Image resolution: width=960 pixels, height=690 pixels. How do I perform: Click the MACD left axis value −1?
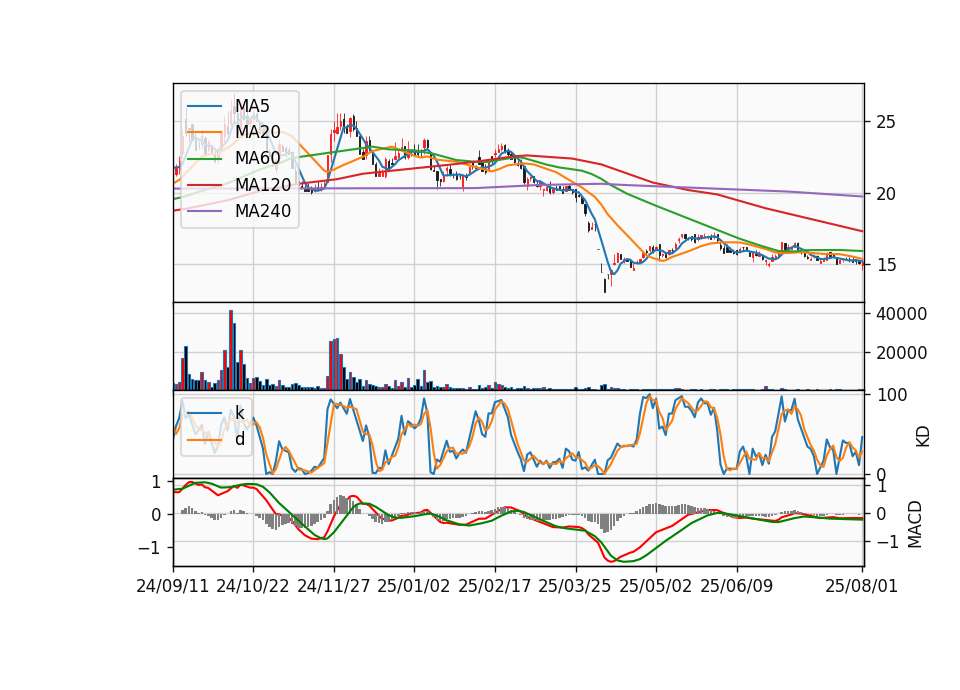[150, 547]
